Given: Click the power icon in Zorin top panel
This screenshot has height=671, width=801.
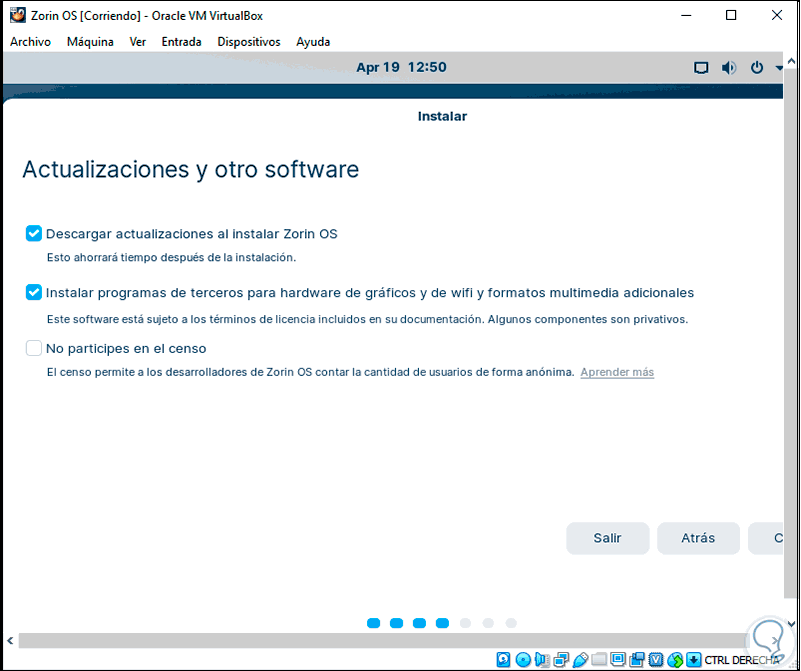Looking at the screenshot, I should pyautogui.click(x=757, y=67).
